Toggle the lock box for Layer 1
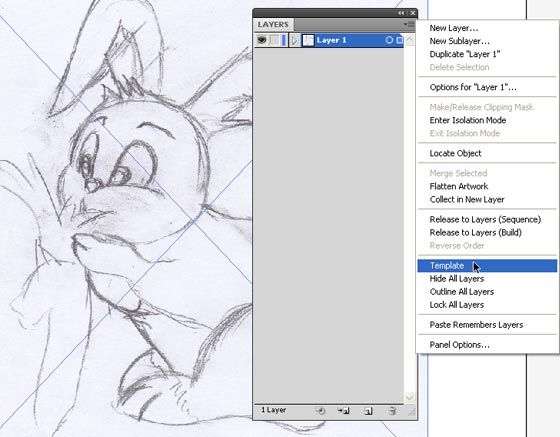Viewport: 560px width, 437px height. (x=275, y=40)
